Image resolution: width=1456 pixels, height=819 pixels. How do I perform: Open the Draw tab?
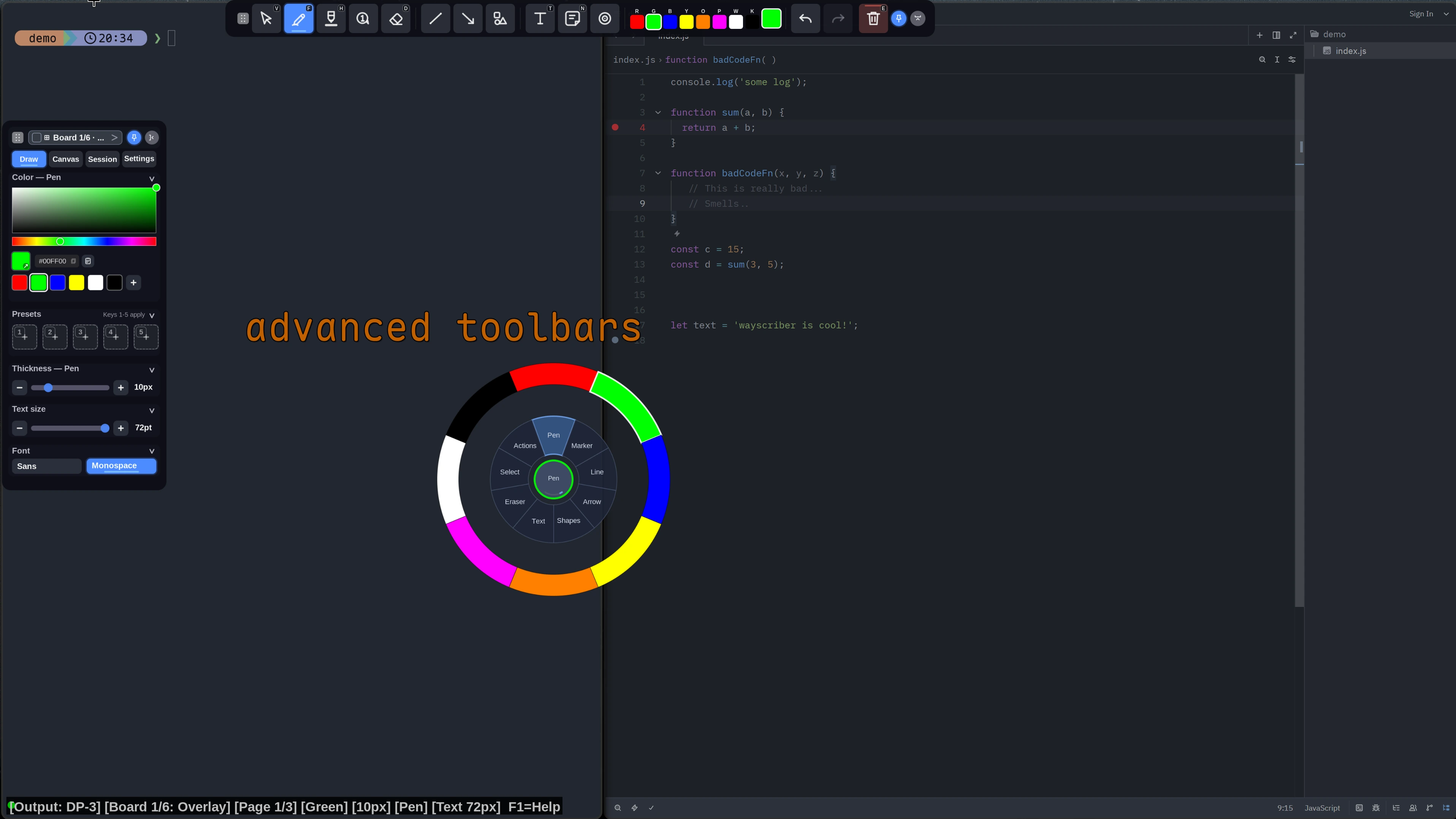pyautogui.click(x=29, y=159)
